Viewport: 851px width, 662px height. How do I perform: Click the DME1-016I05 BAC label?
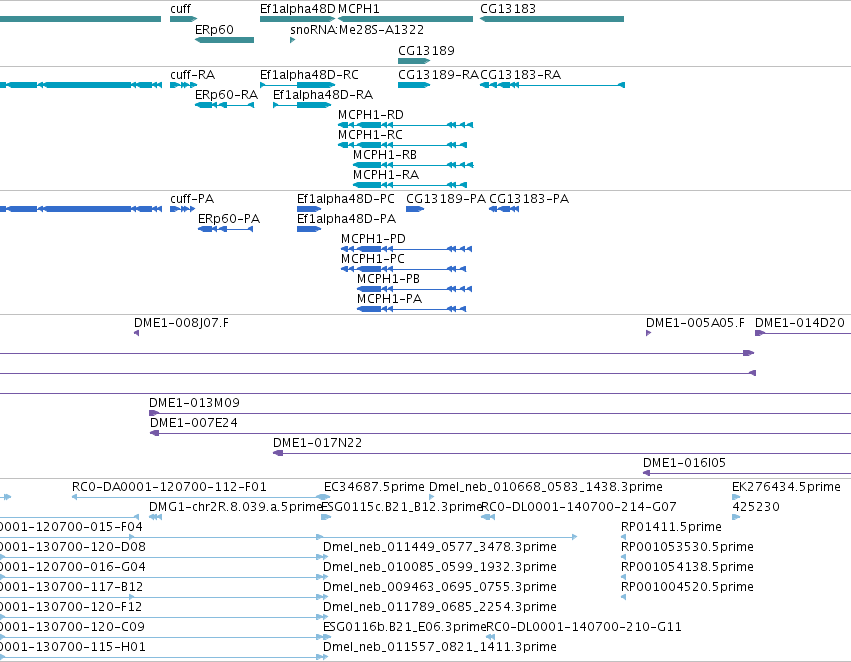point(684,463)
